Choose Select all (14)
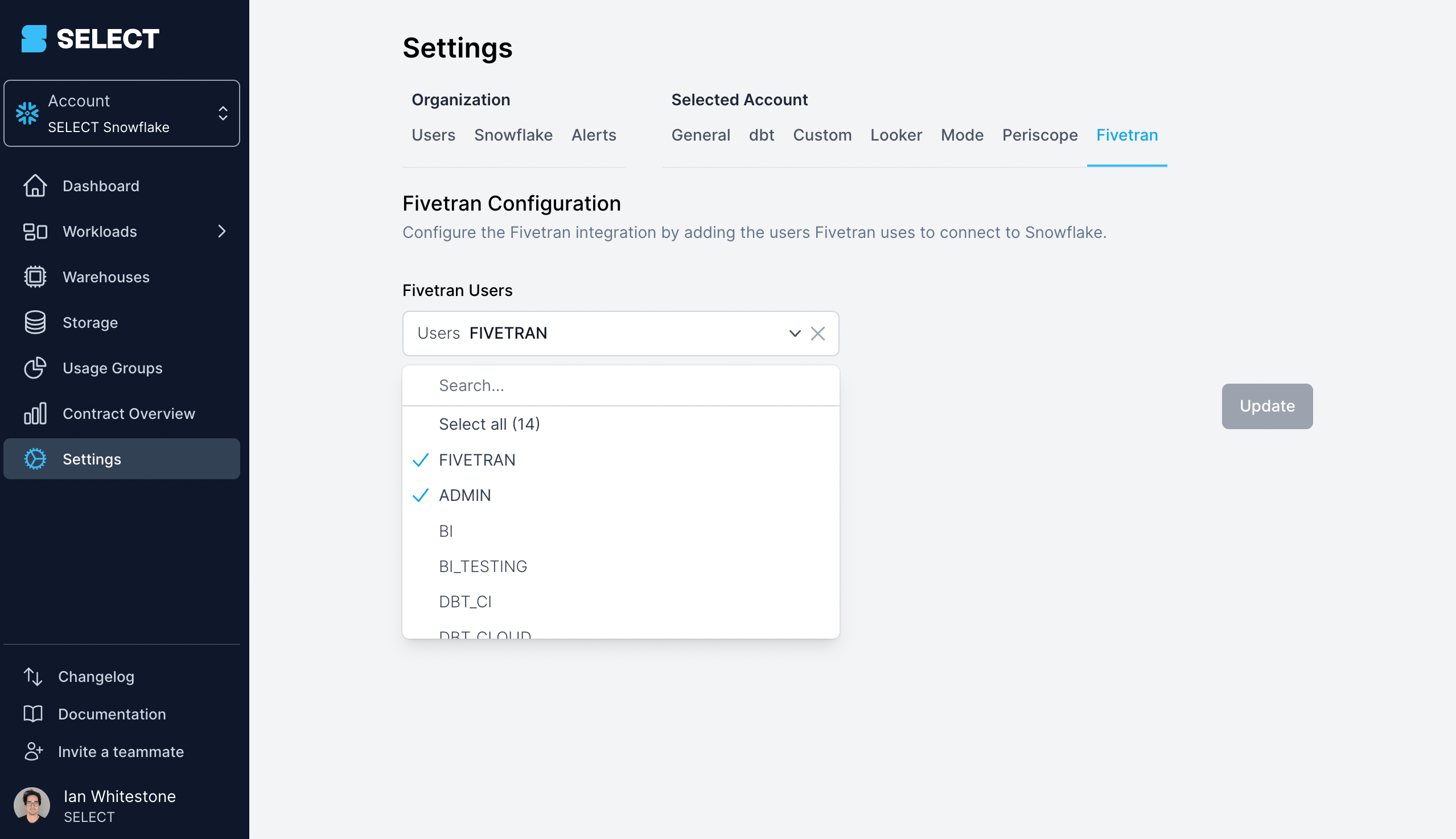1456x839 pixels. [620, 424]
